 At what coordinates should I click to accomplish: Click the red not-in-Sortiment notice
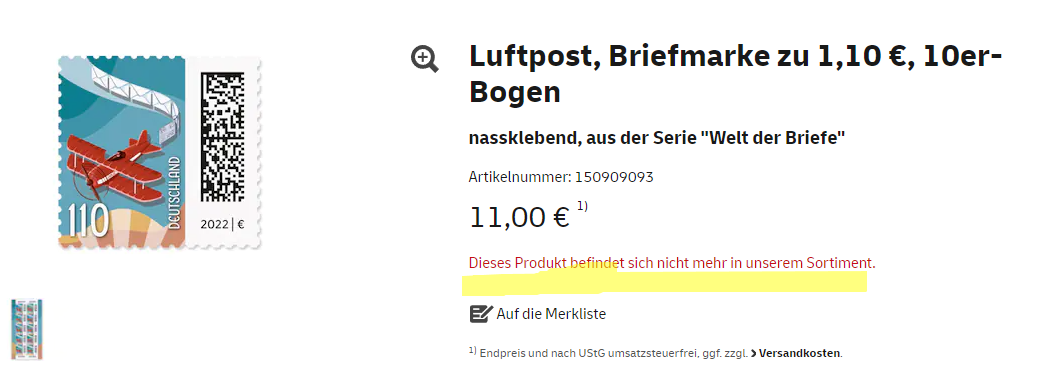672,263
